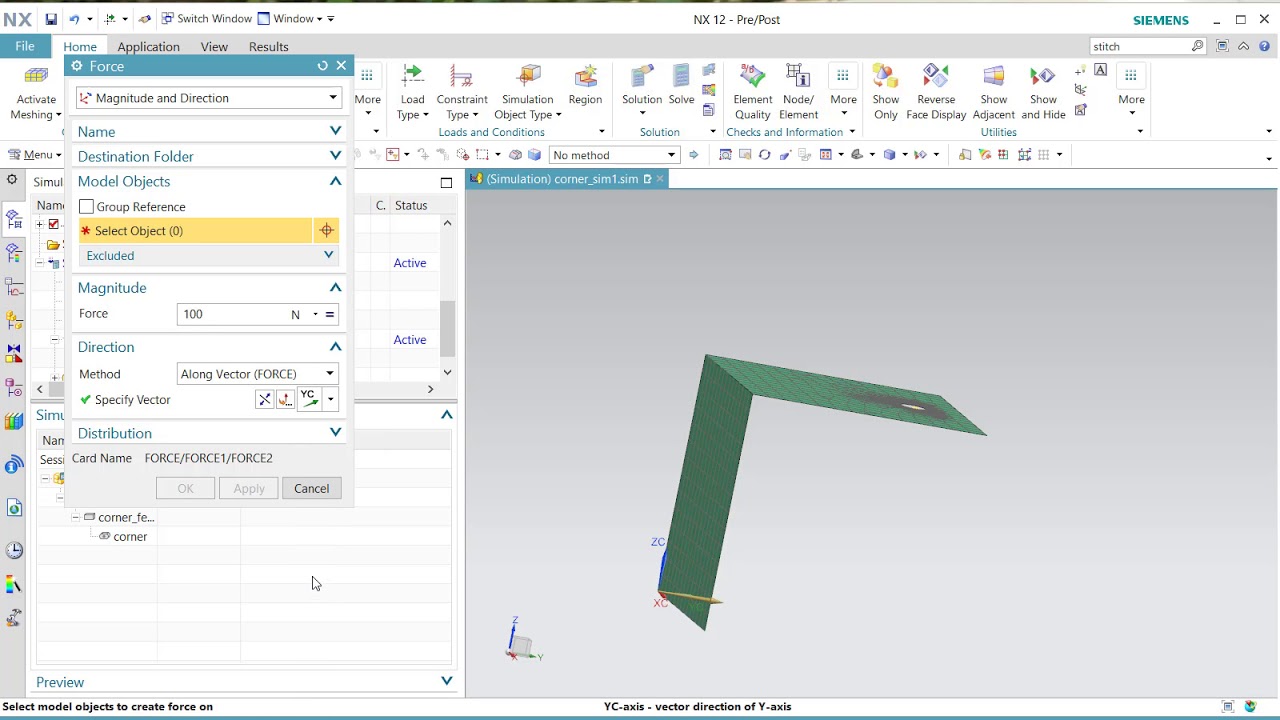Switch to the Application tab

[148, 47]
